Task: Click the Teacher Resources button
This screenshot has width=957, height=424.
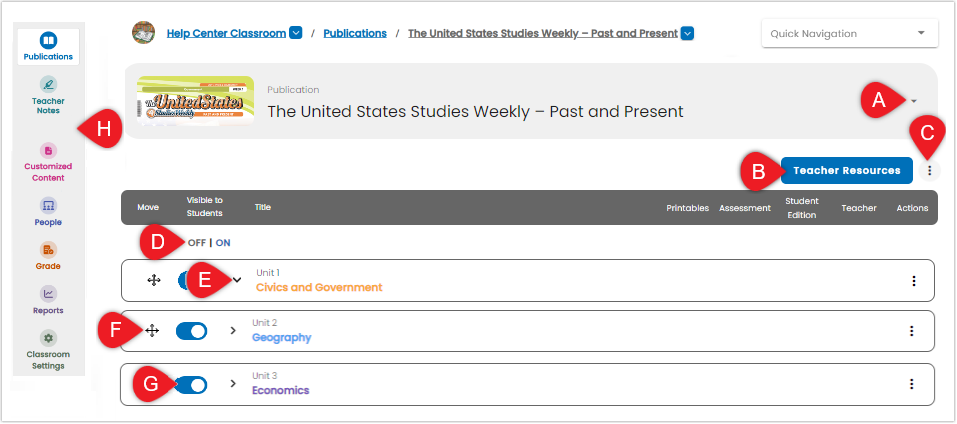Action: click(x=847, y=170)
